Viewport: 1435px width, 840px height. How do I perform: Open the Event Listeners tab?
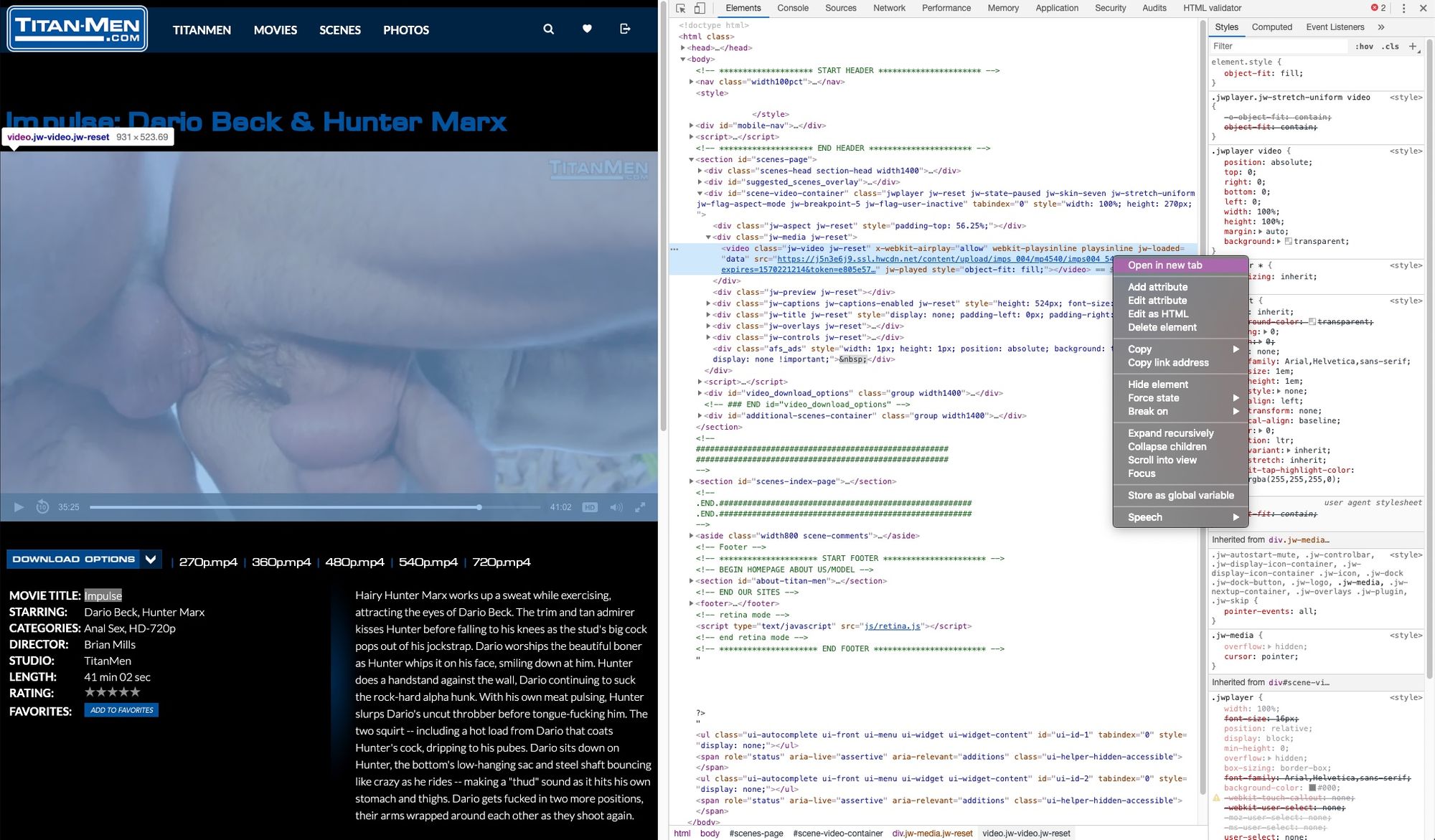pos(1335,27)
